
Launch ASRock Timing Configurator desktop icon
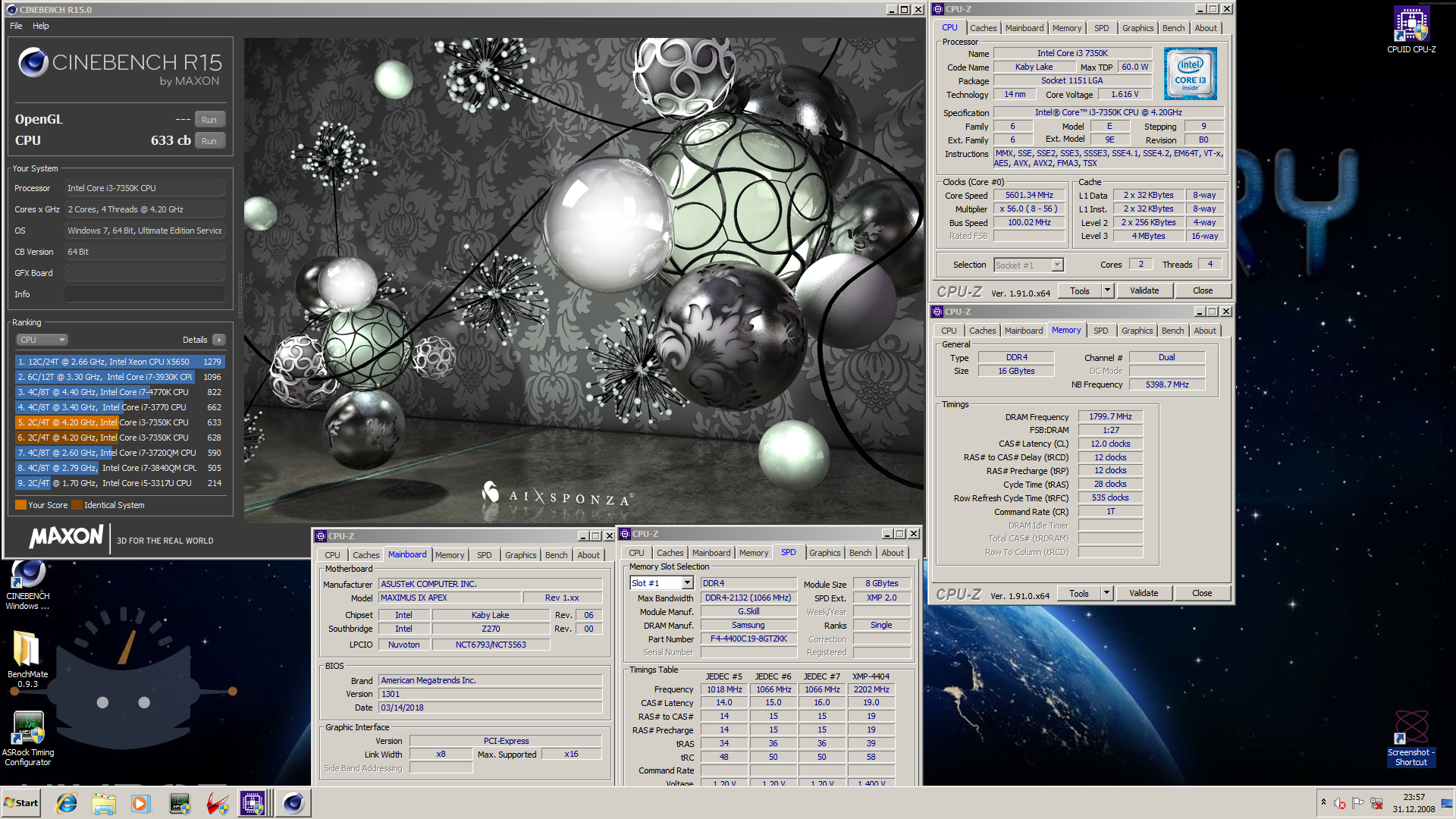pyautogui.click(x=28, y=739)
